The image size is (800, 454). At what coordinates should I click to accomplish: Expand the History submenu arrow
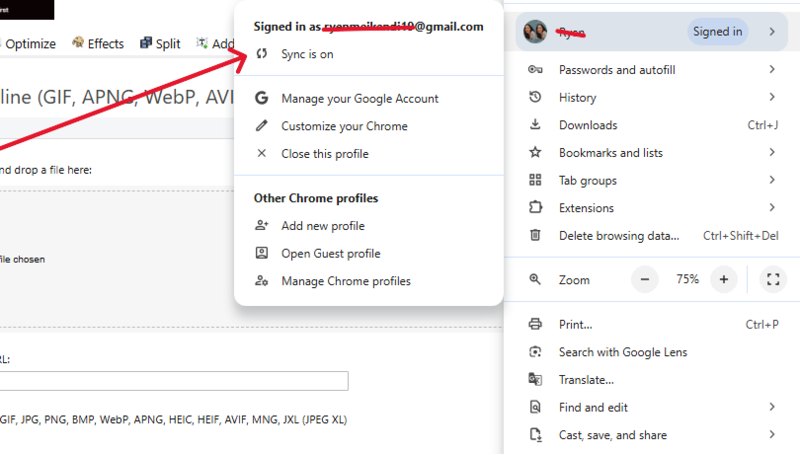pyautogui.click(x=772, y=97)
